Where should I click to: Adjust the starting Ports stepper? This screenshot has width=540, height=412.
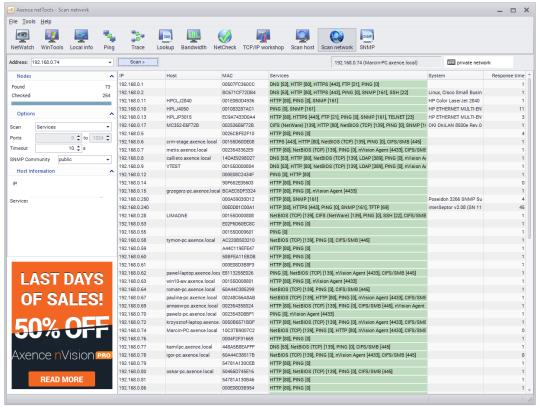[x=79, y=138]
